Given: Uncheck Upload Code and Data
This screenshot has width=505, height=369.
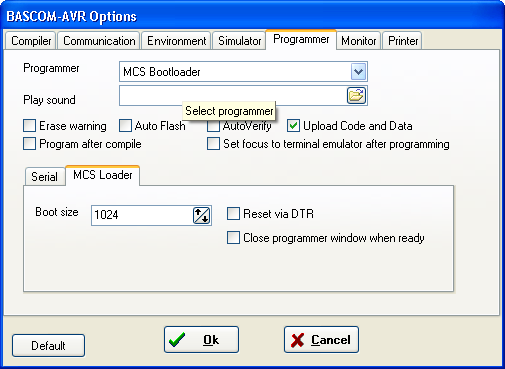Looking at the screenshot, I should [293, 126].
